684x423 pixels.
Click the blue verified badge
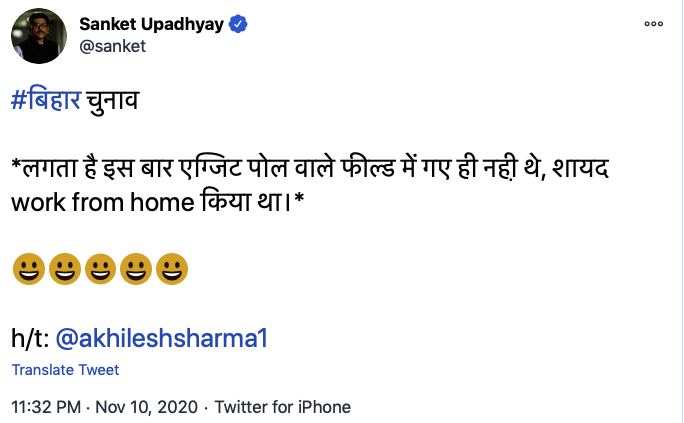click(238, 23)
